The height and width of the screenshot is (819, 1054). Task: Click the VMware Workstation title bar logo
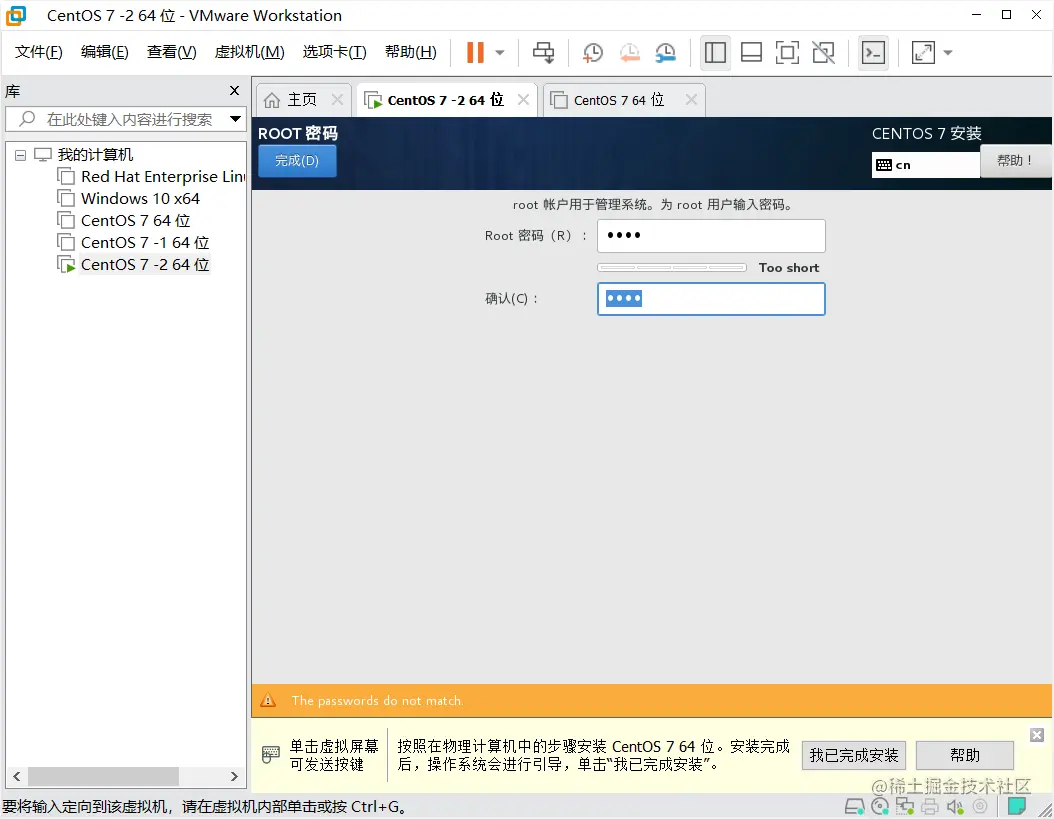pyautogui.click(x=16, y=15)
